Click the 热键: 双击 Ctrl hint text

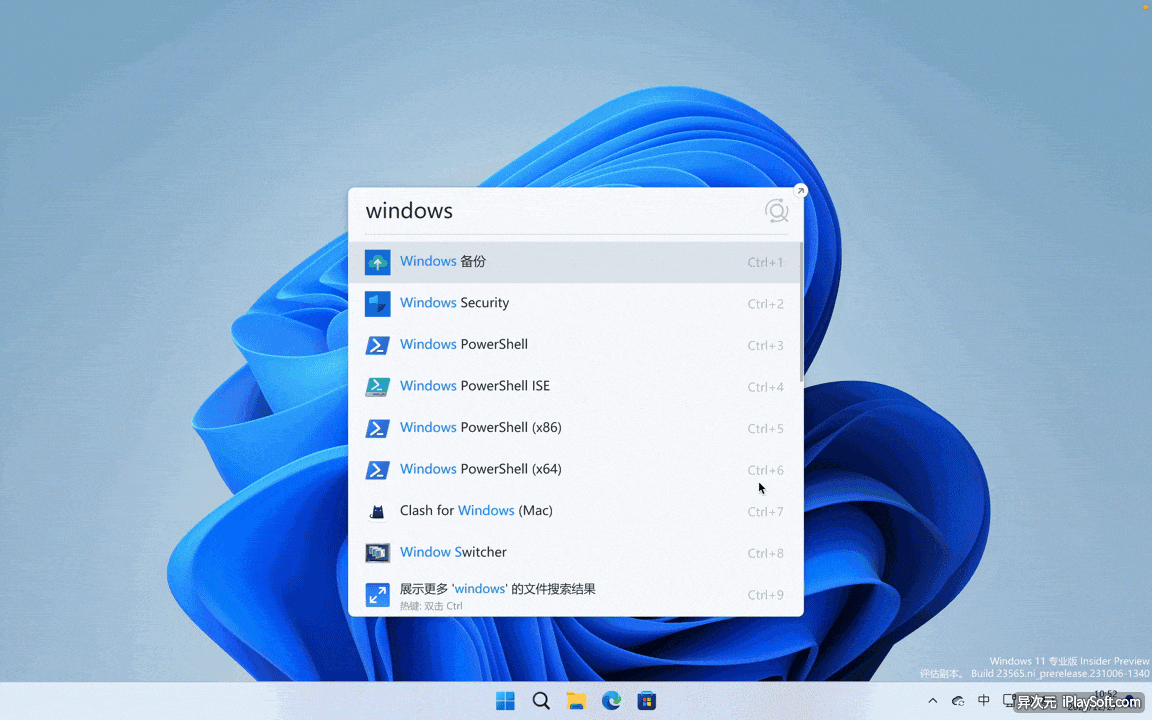tap(431, 606)
